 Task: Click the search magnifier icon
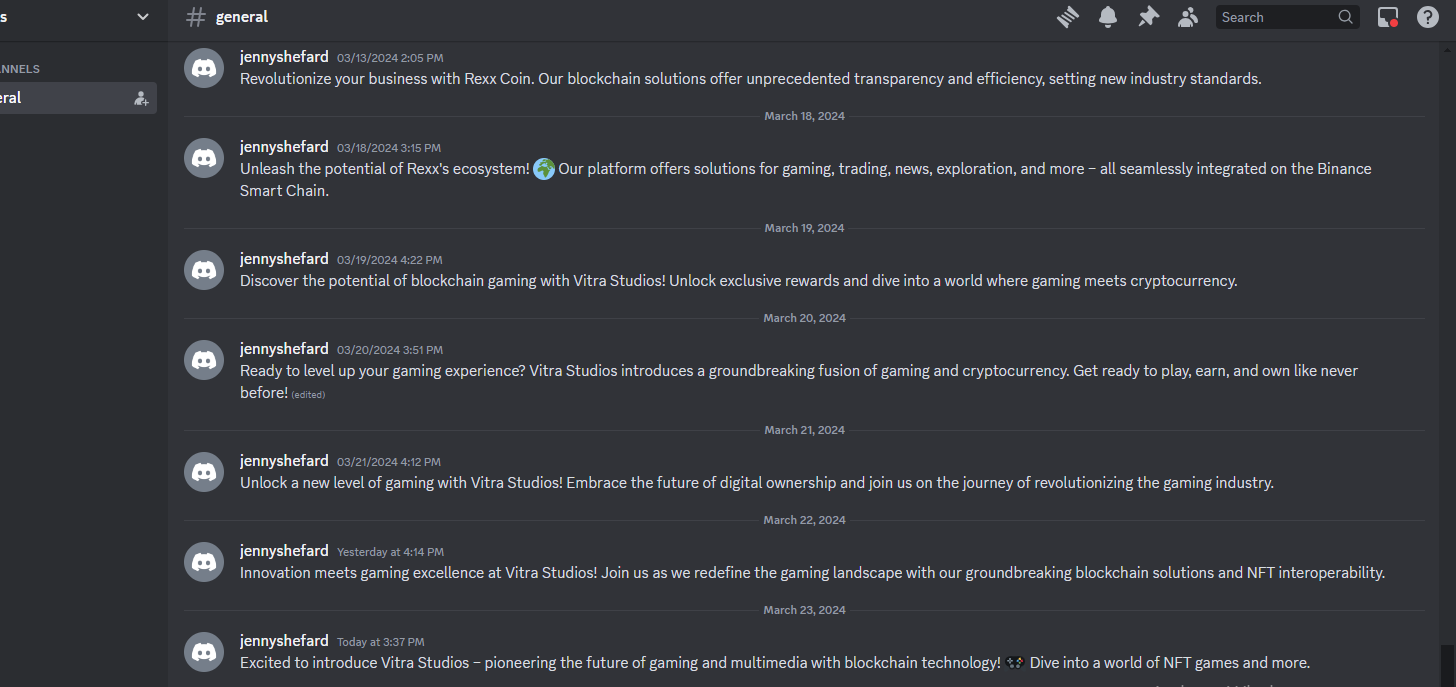[x=1346, y=17]
